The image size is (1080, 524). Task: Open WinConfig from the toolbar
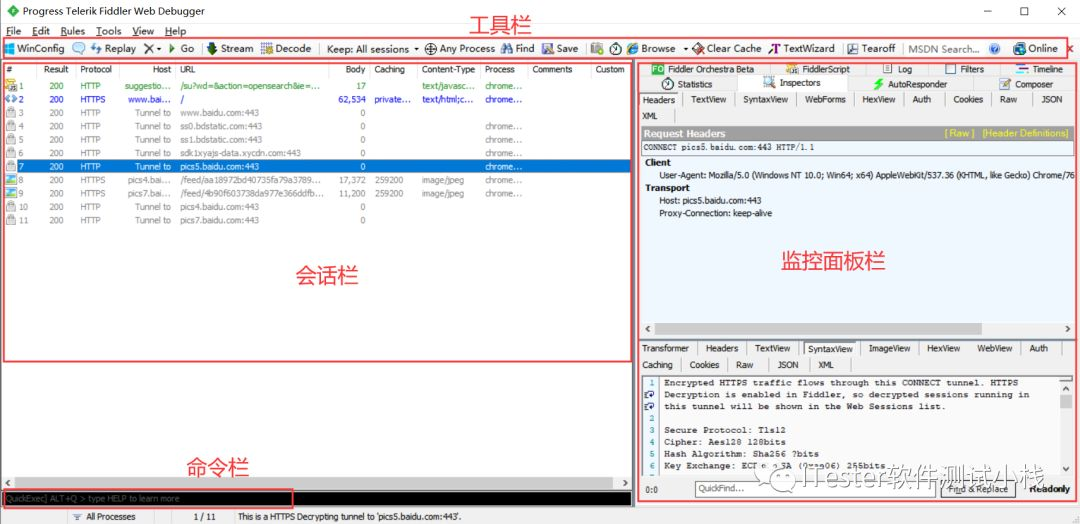34,49
